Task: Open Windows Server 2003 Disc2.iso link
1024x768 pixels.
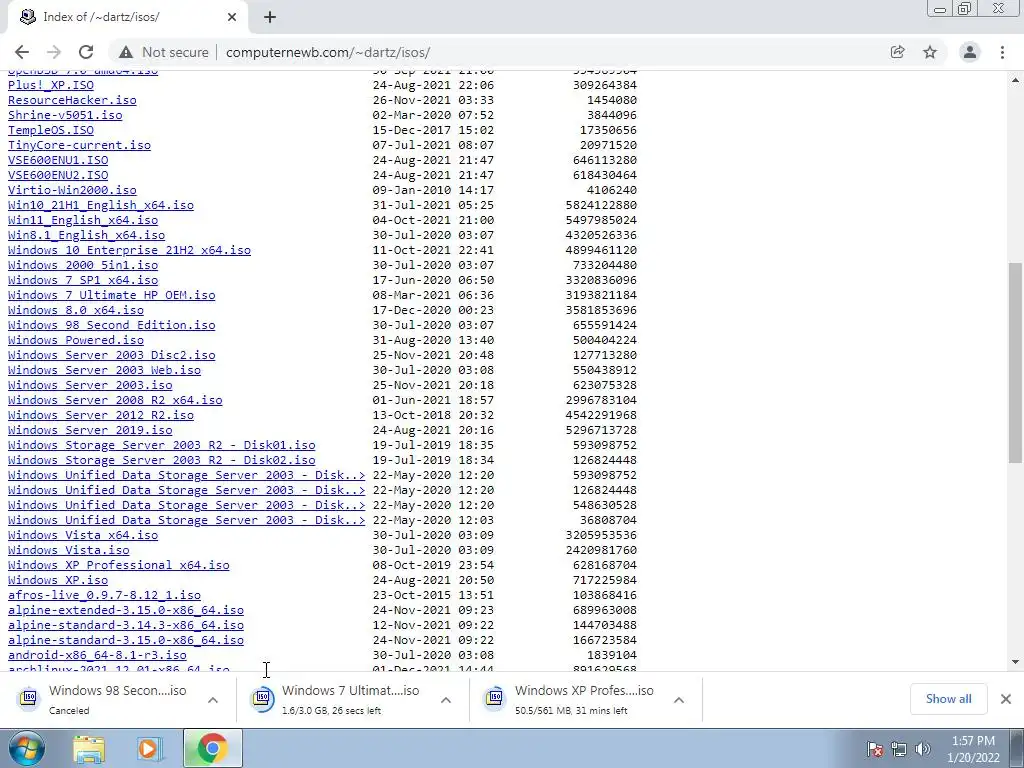Action: coord(112,355)
